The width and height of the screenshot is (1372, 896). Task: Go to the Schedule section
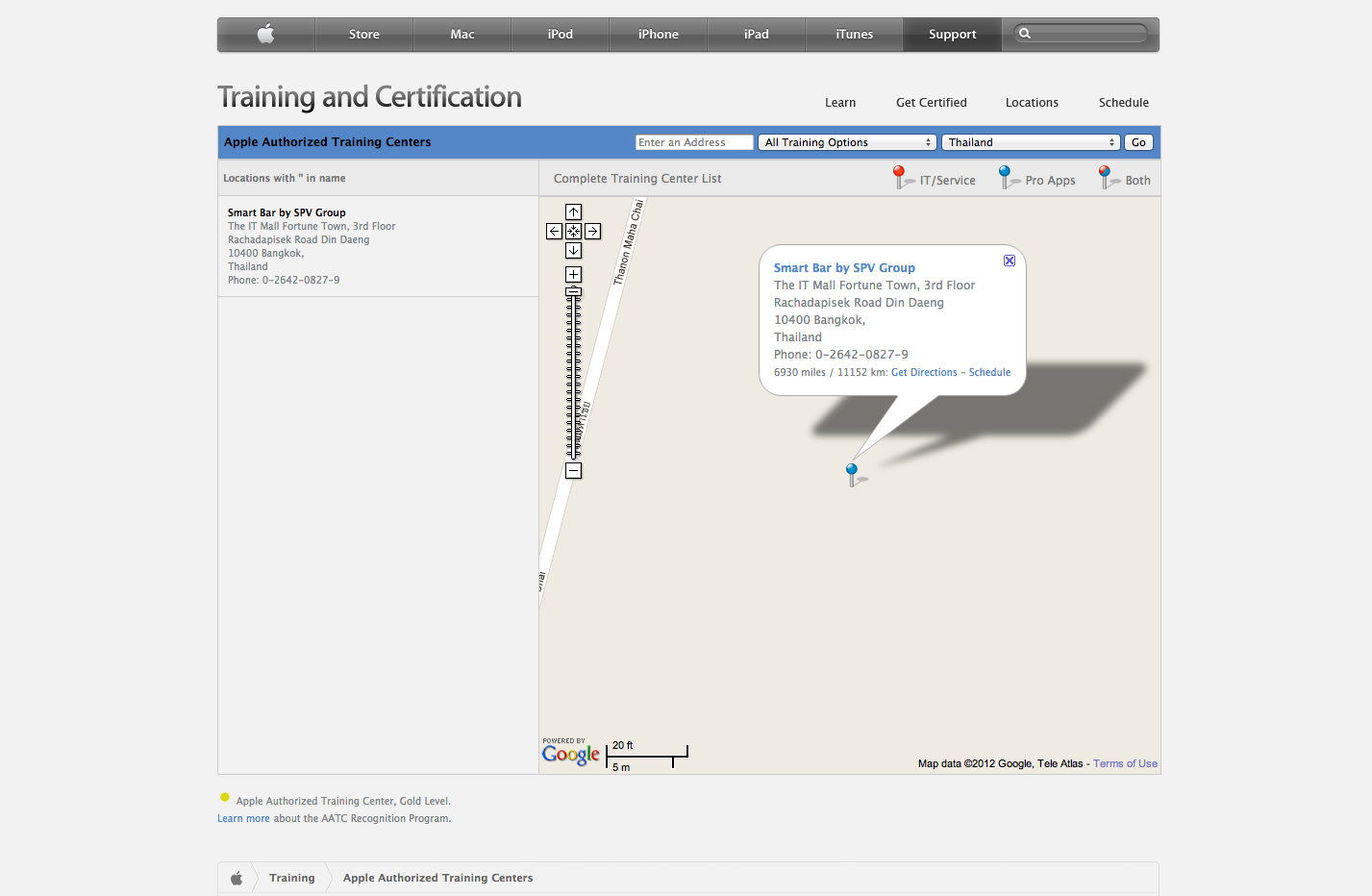(x=1124, y=103)
